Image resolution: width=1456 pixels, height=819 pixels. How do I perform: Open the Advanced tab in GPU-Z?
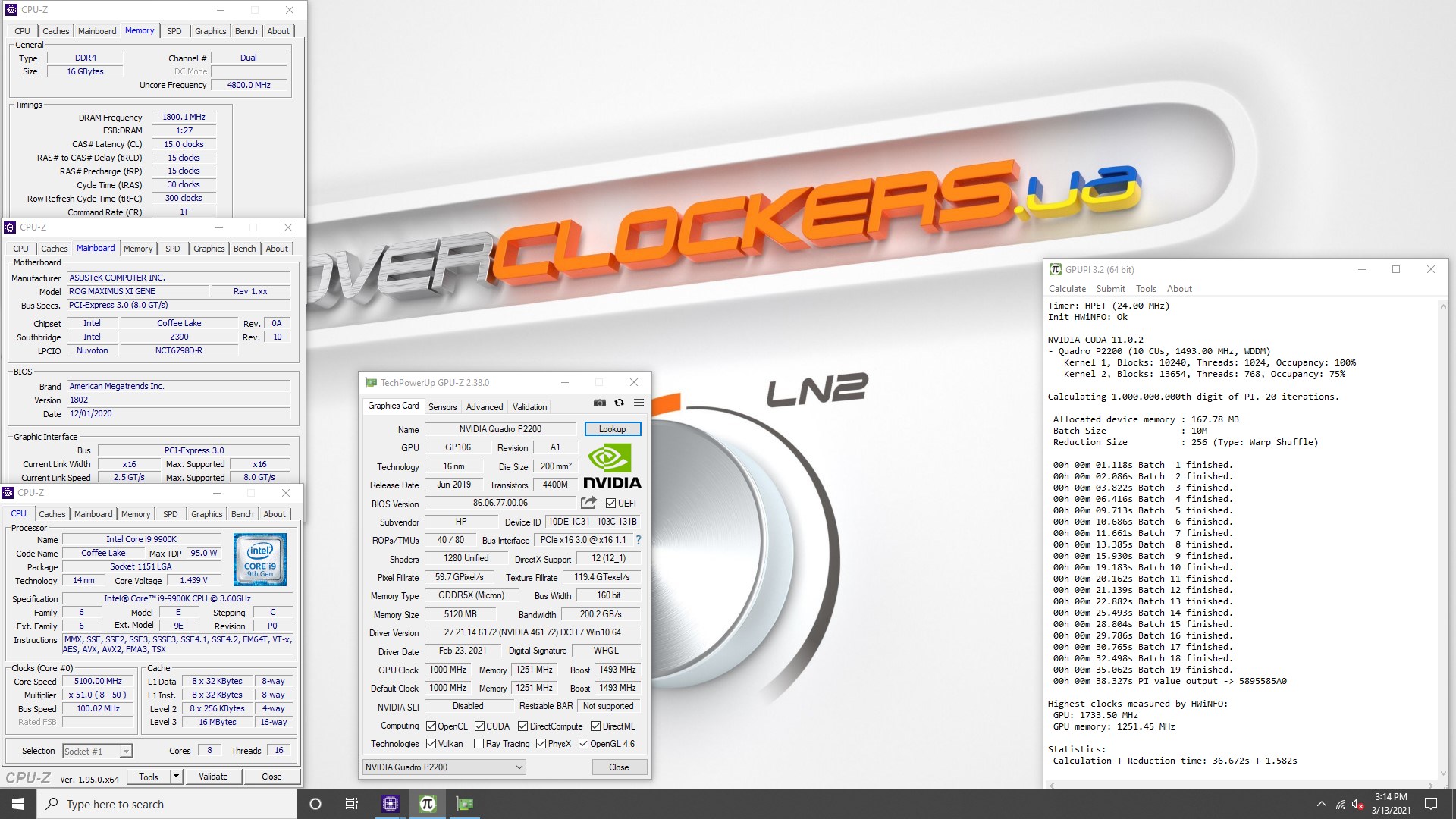(485, 407)
